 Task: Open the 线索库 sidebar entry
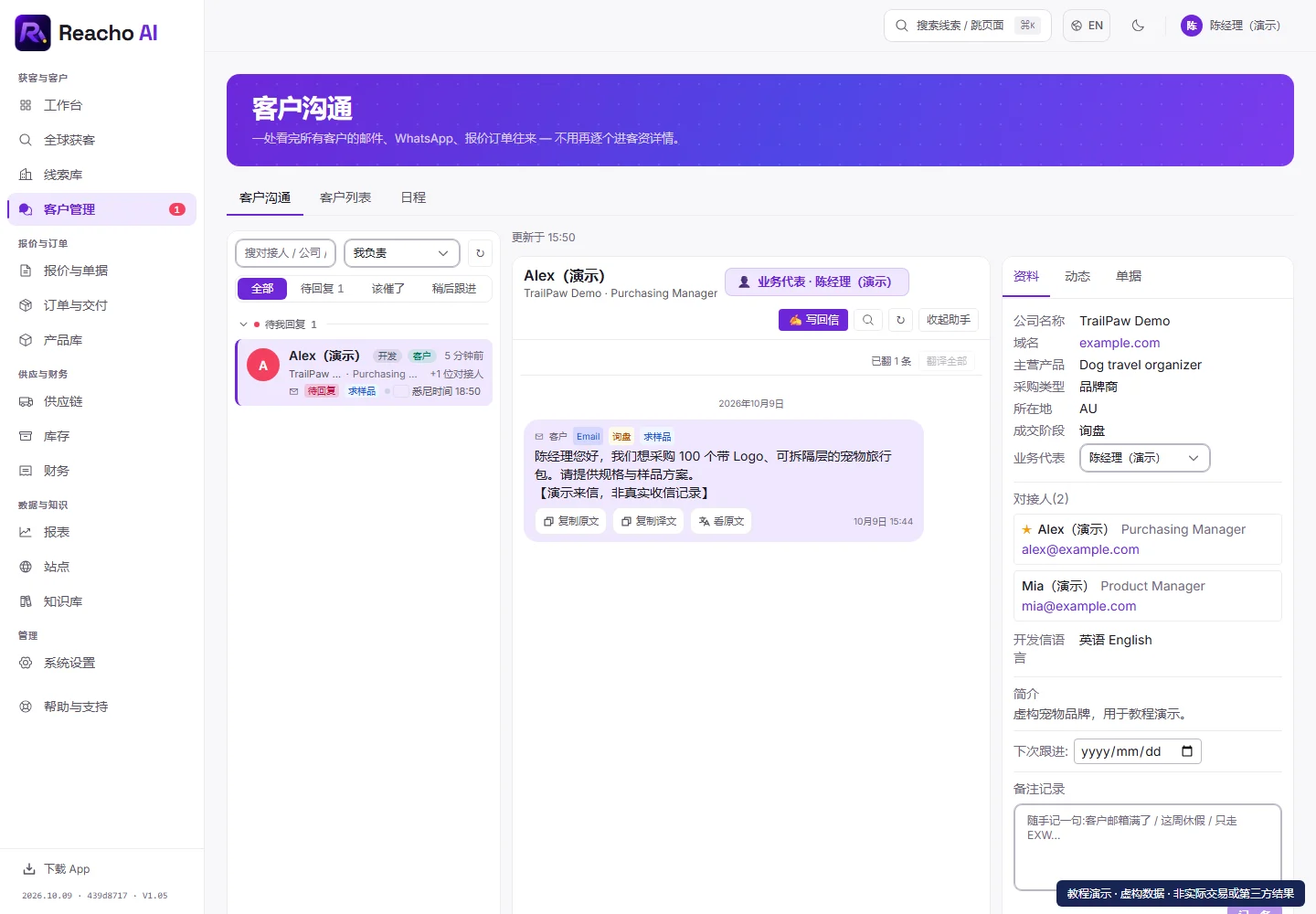pos(101,175)
